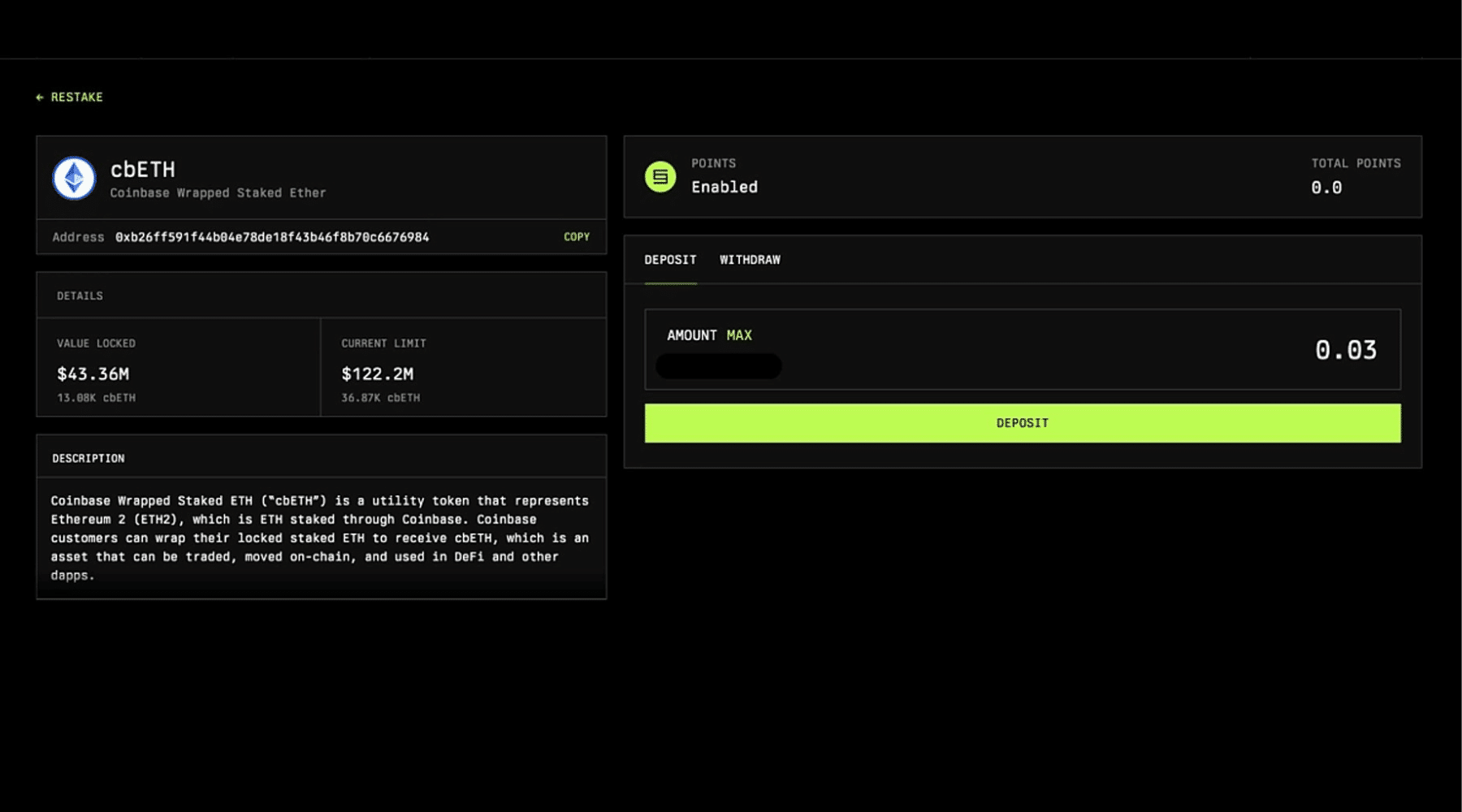This screenshot has height=812, width=1462.
Task: Click the DETAILS section header
Action: [80, 296]
